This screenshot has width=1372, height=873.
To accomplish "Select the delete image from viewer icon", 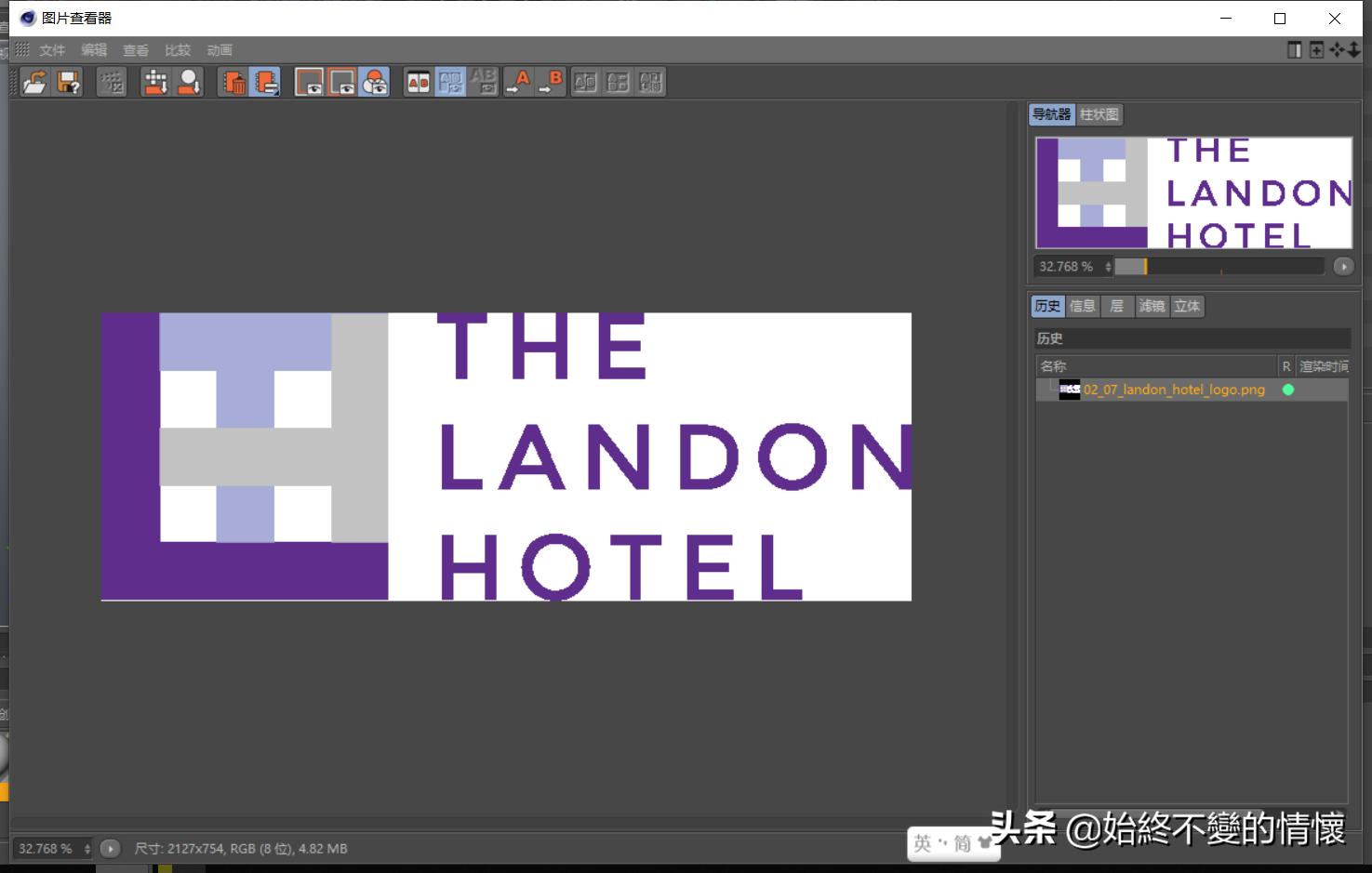I will coord(233,82).
